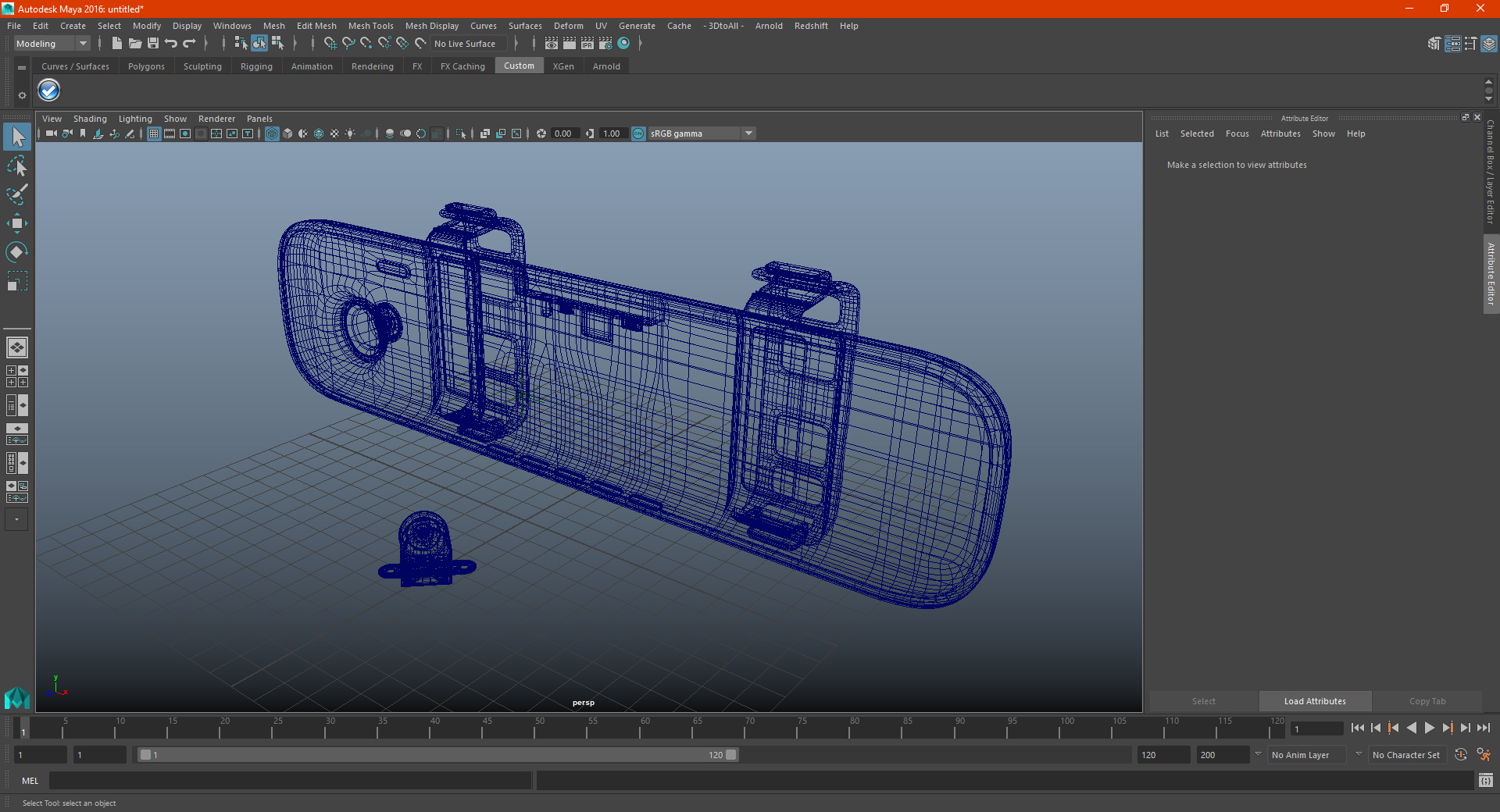Image resolution: width=1500 pixels, height=812 pixels.
Task: Toggle viewport grid display
Action: [154, 134]
